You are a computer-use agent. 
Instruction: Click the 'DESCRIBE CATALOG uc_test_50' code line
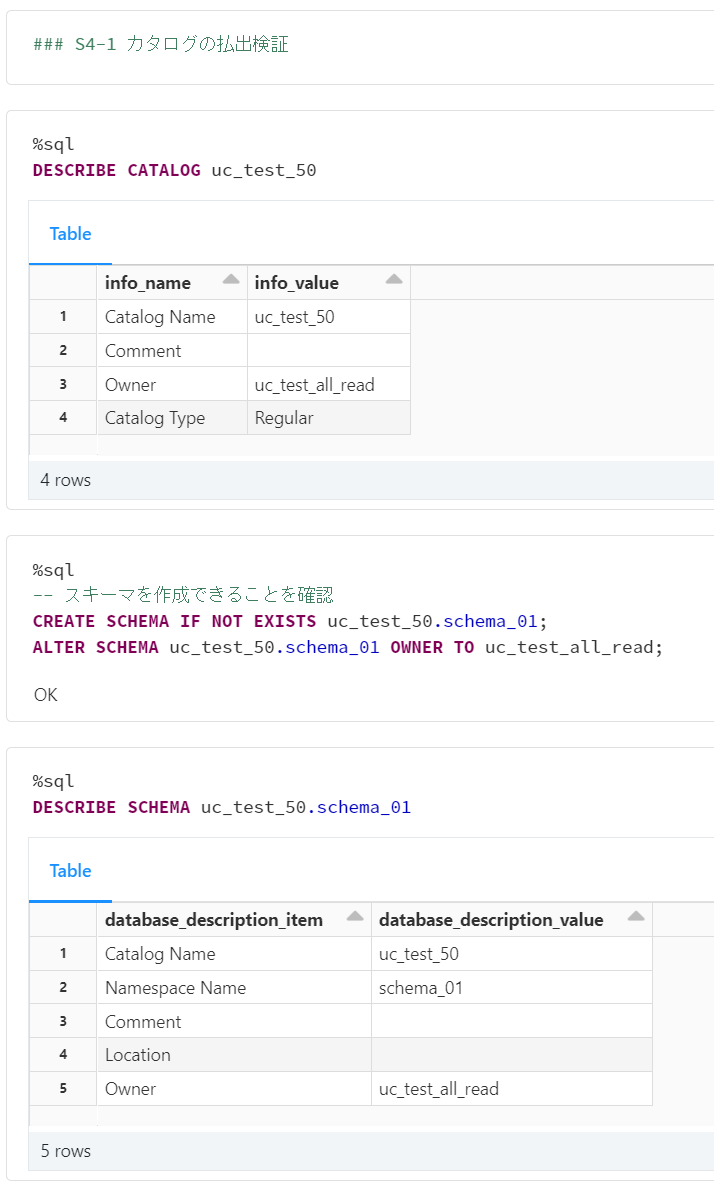pos(174,170)
